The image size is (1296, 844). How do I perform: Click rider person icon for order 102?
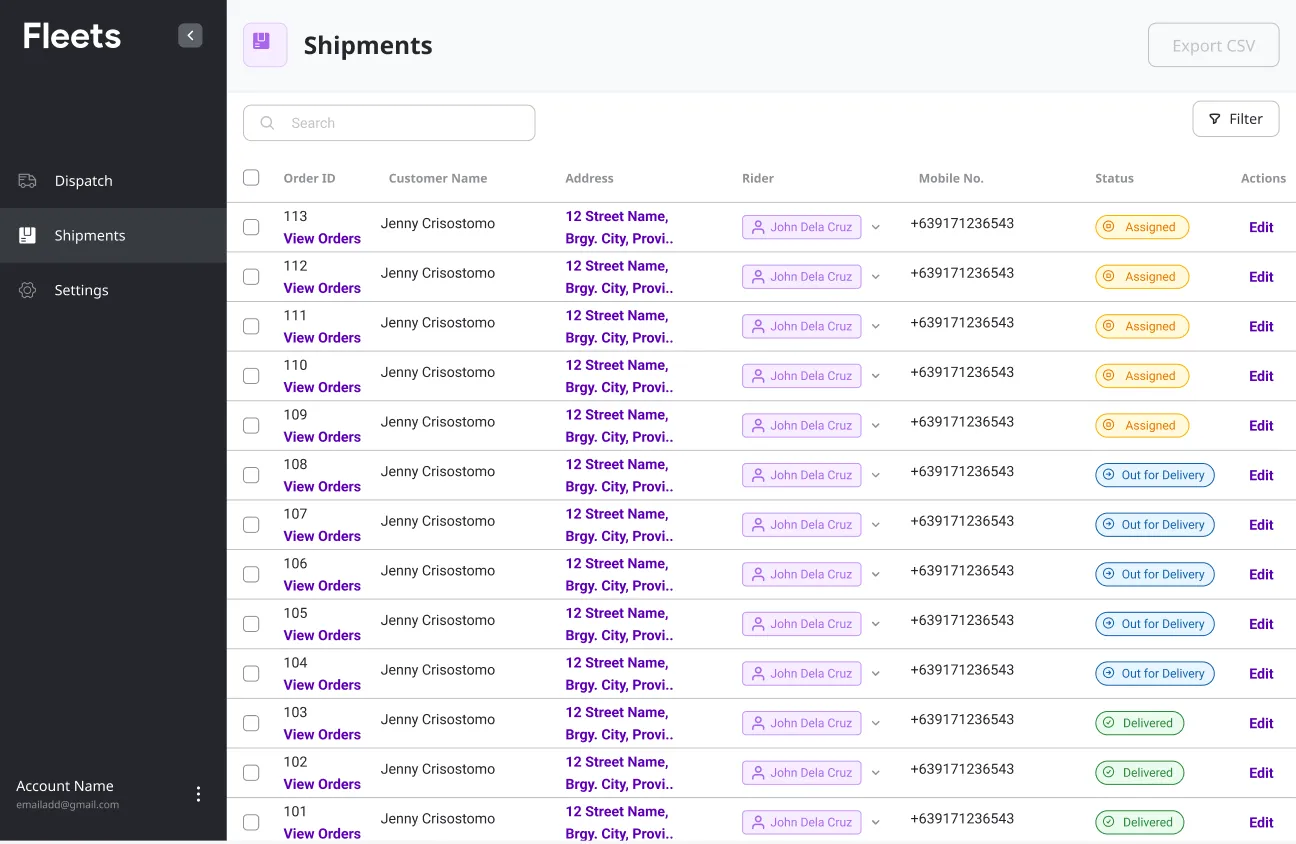coord(758,773)
